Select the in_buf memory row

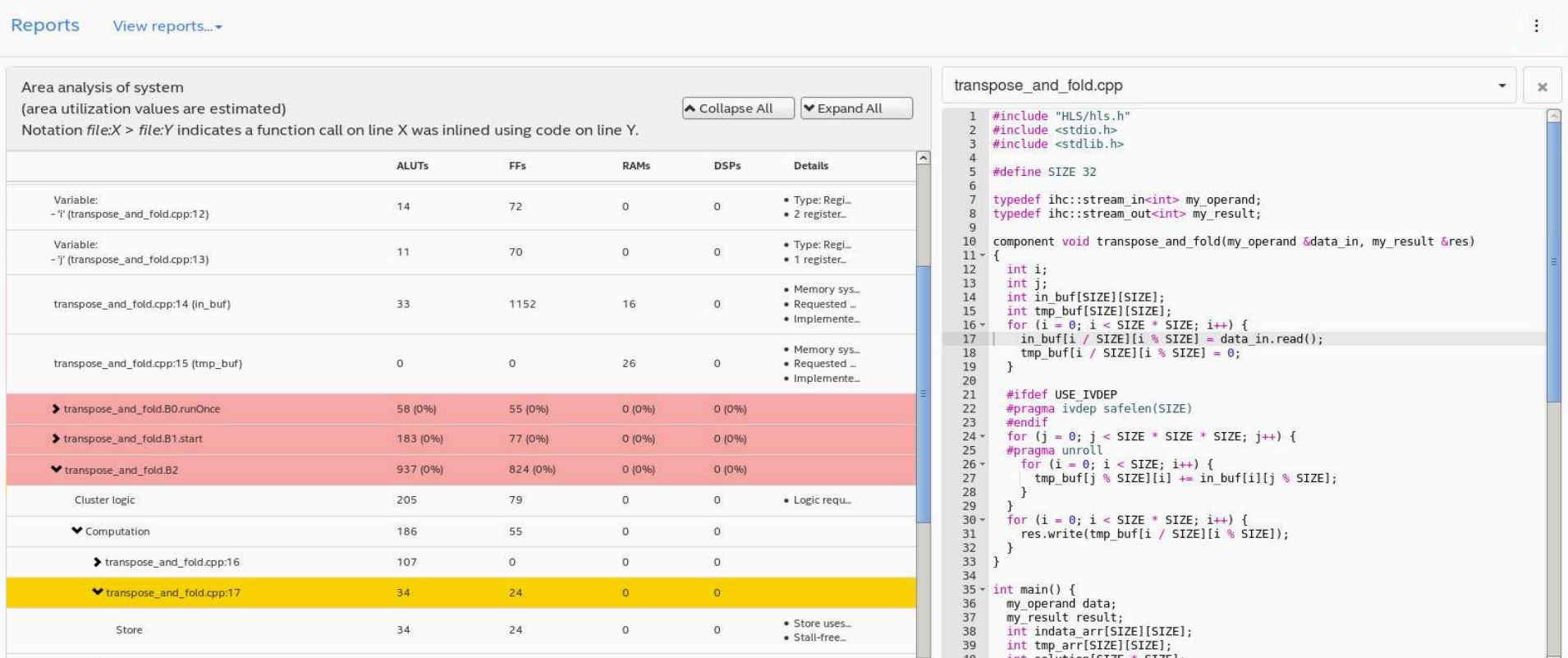(142, 304)
